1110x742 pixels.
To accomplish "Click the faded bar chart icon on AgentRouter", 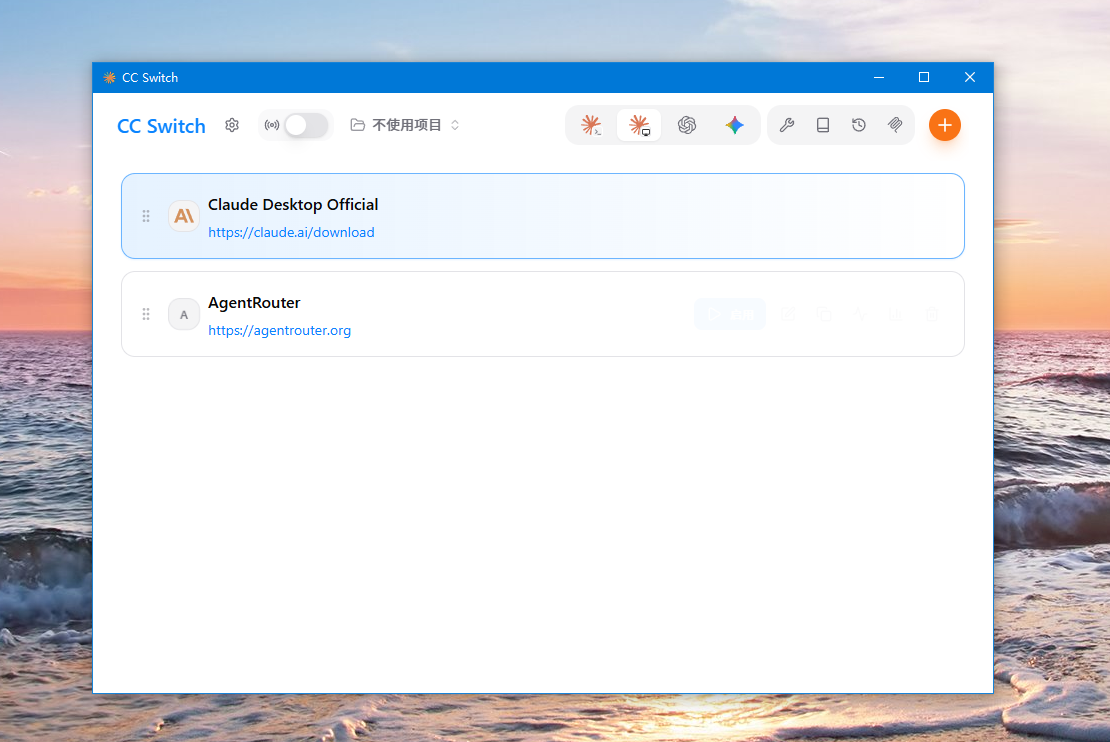I will [x=896, y=314].
